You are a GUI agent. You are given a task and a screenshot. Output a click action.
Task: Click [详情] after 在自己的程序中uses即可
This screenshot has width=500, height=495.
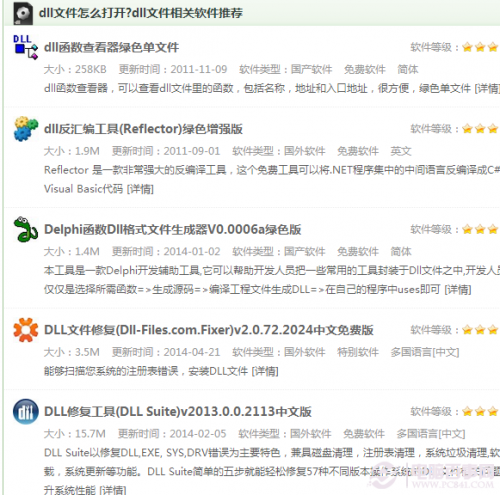458,289
